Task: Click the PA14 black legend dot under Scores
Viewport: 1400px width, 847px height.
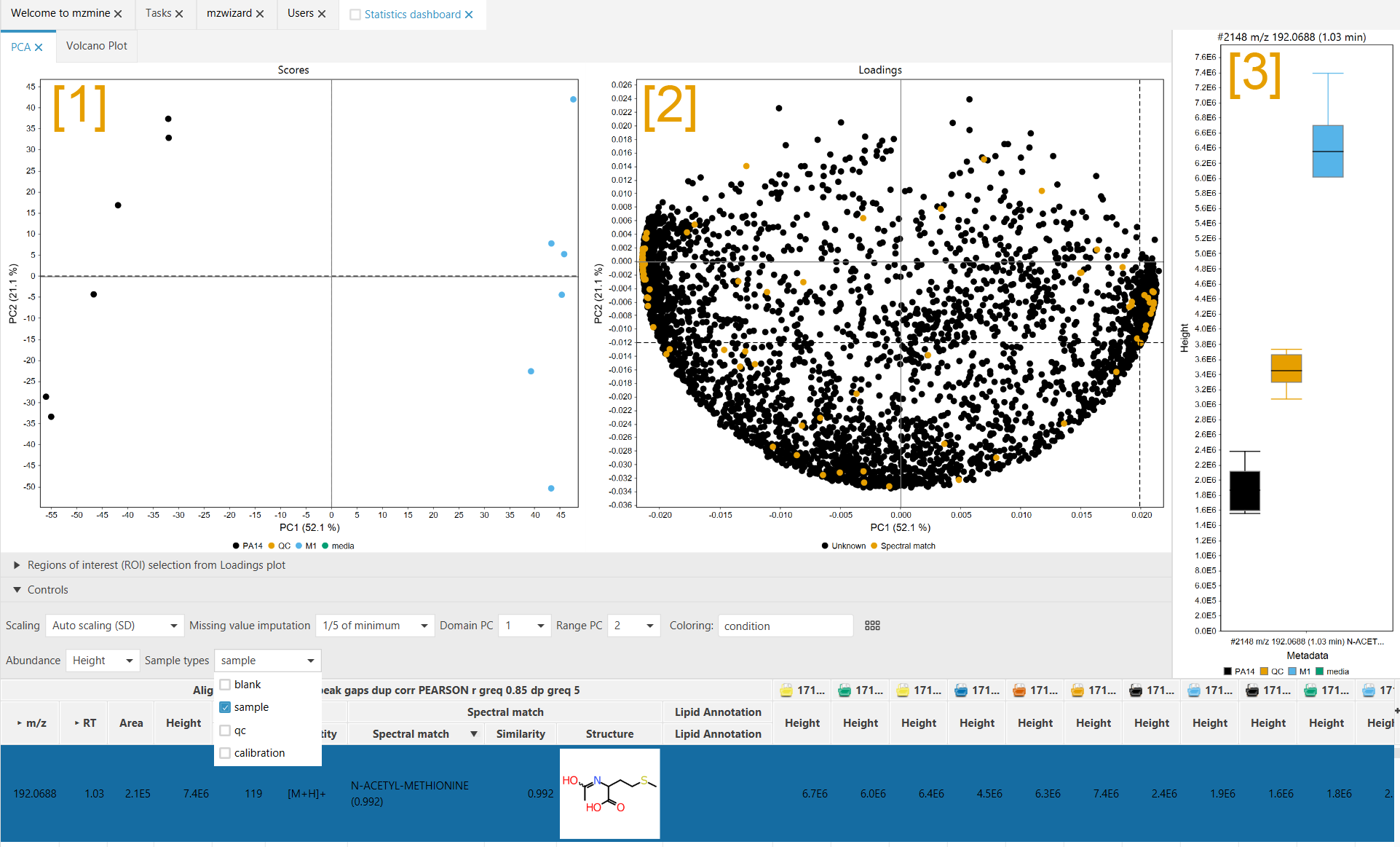Action: click(236, 546)
